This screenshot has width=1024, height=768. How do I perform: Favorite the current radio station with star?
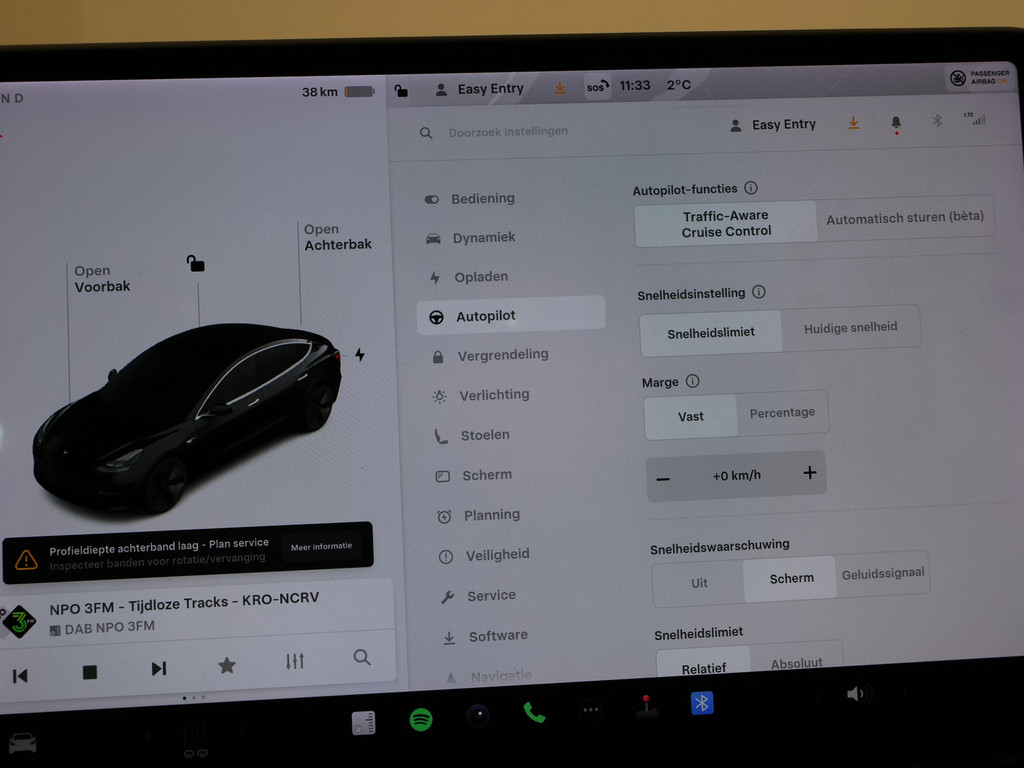pyautogui.click(x=227, y=665)
